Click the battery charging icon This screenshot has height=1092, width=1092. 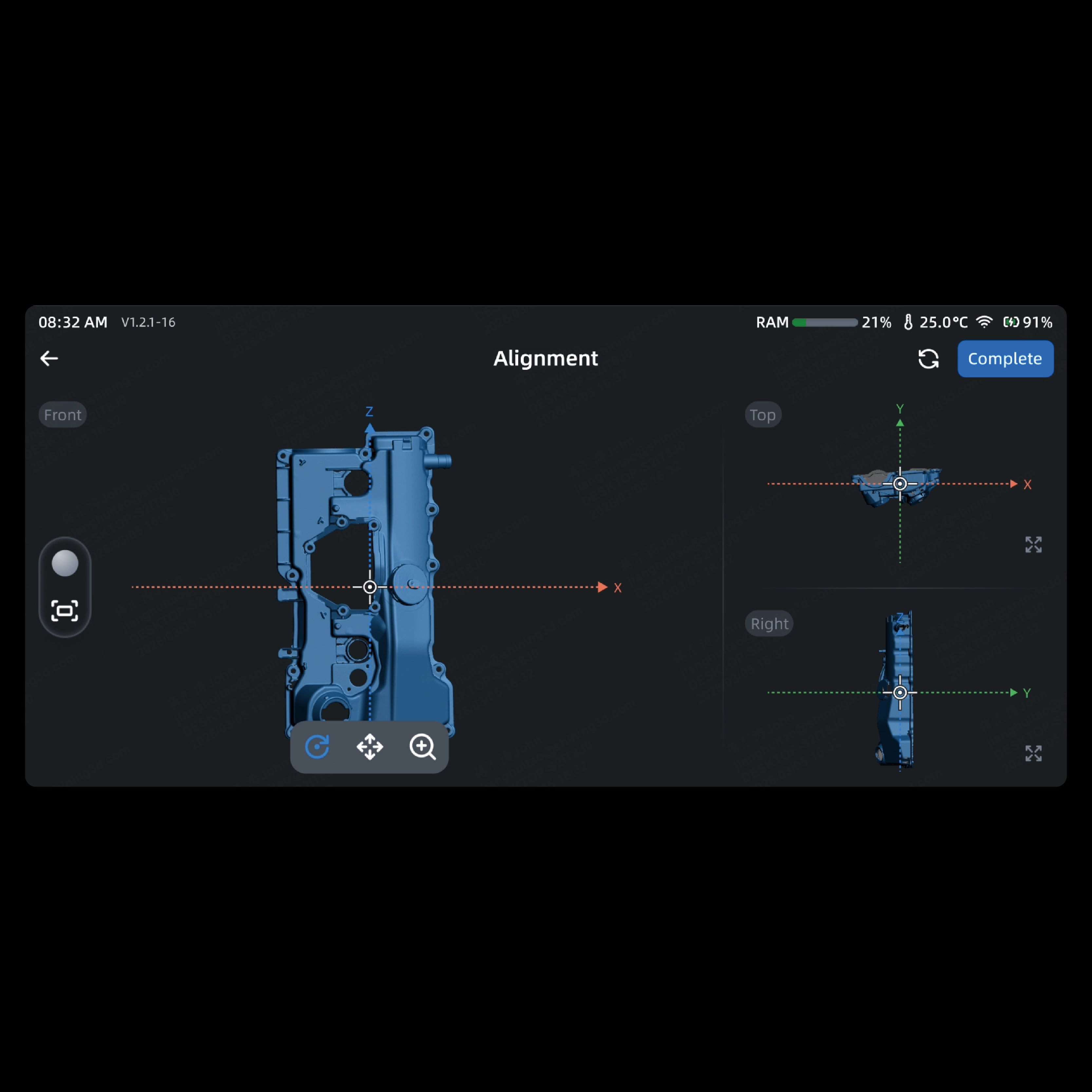tap(1011, 322)
